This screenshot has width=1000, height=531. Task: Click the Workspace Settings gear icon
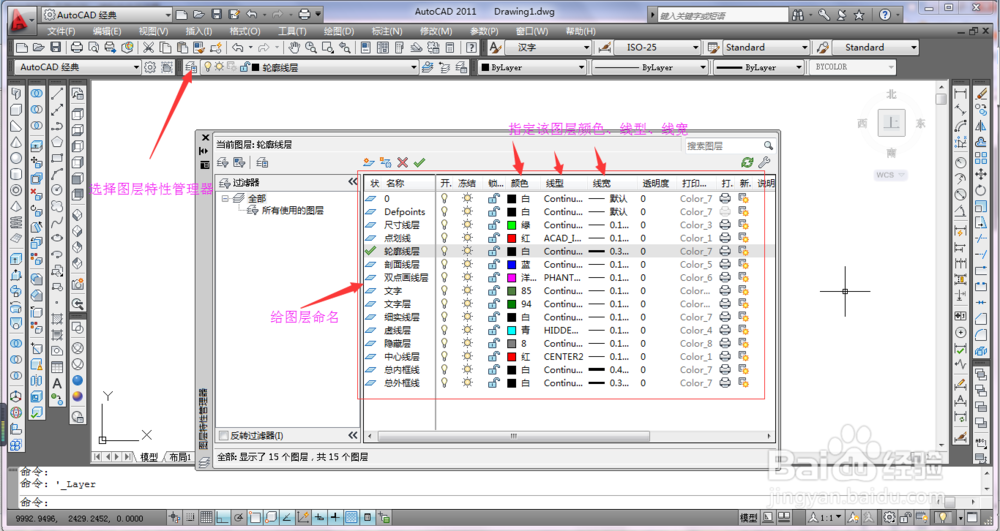[150, 67]
